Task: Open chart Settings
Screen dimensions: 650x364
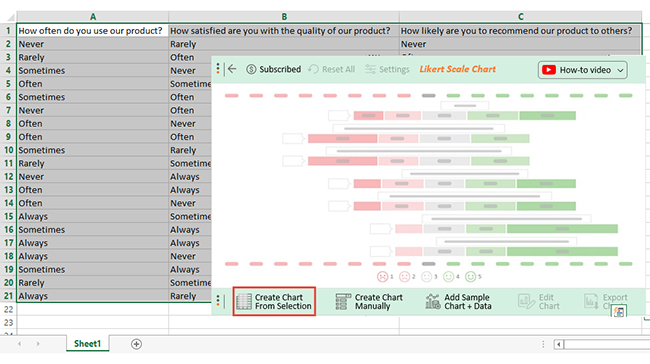Action: point(387,69)
